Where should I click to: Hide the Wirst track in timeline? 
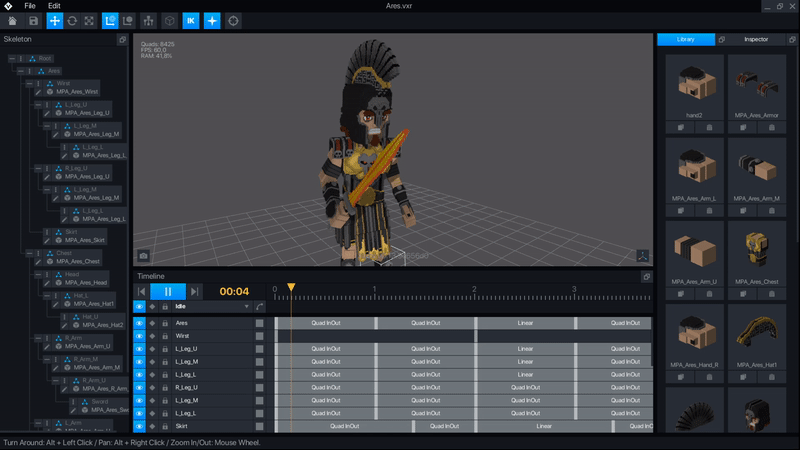[x=139, y=336]
